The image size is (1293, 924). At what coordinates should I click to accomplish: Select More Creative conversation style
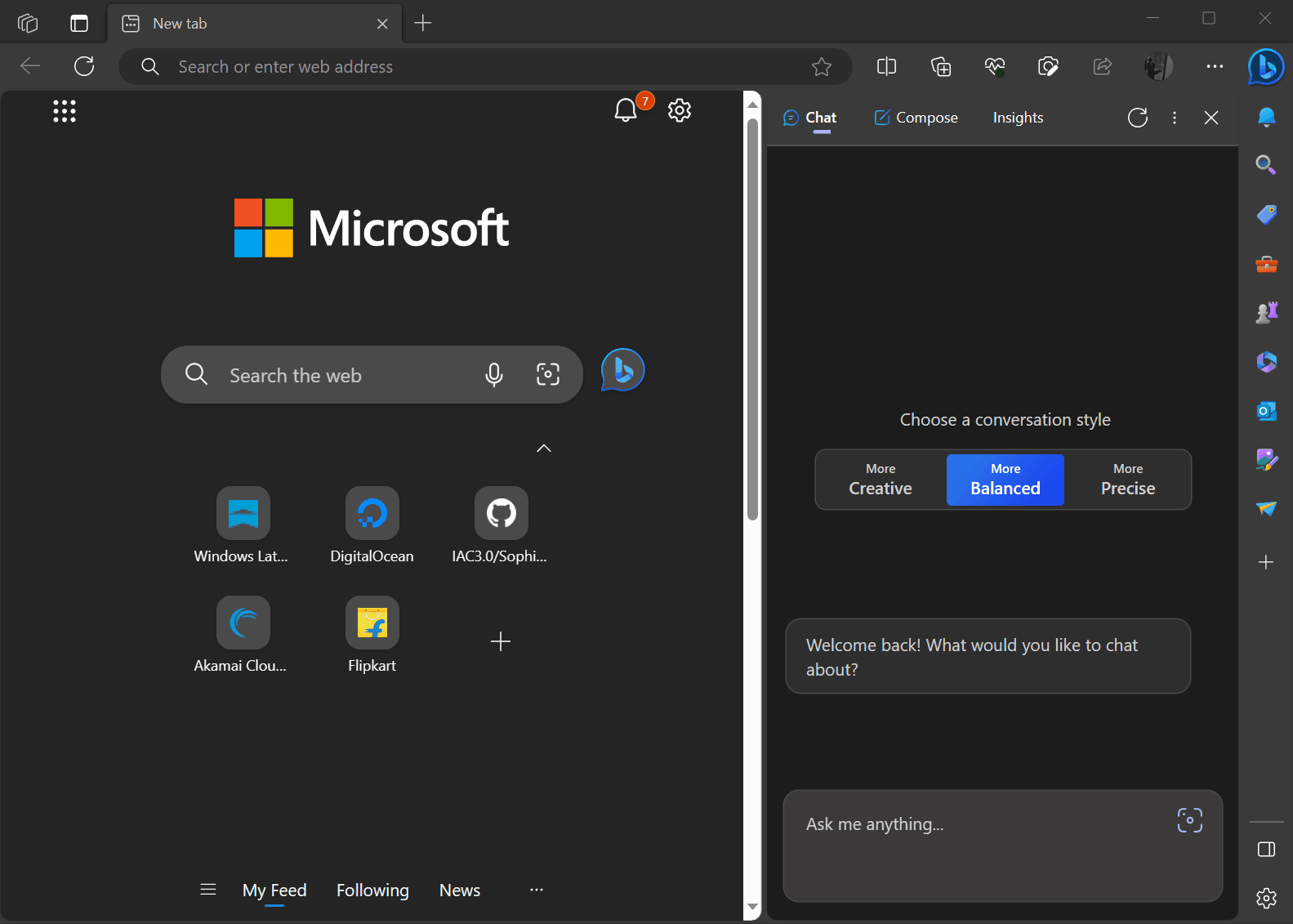pyautogui.click(x=881, y=480)
